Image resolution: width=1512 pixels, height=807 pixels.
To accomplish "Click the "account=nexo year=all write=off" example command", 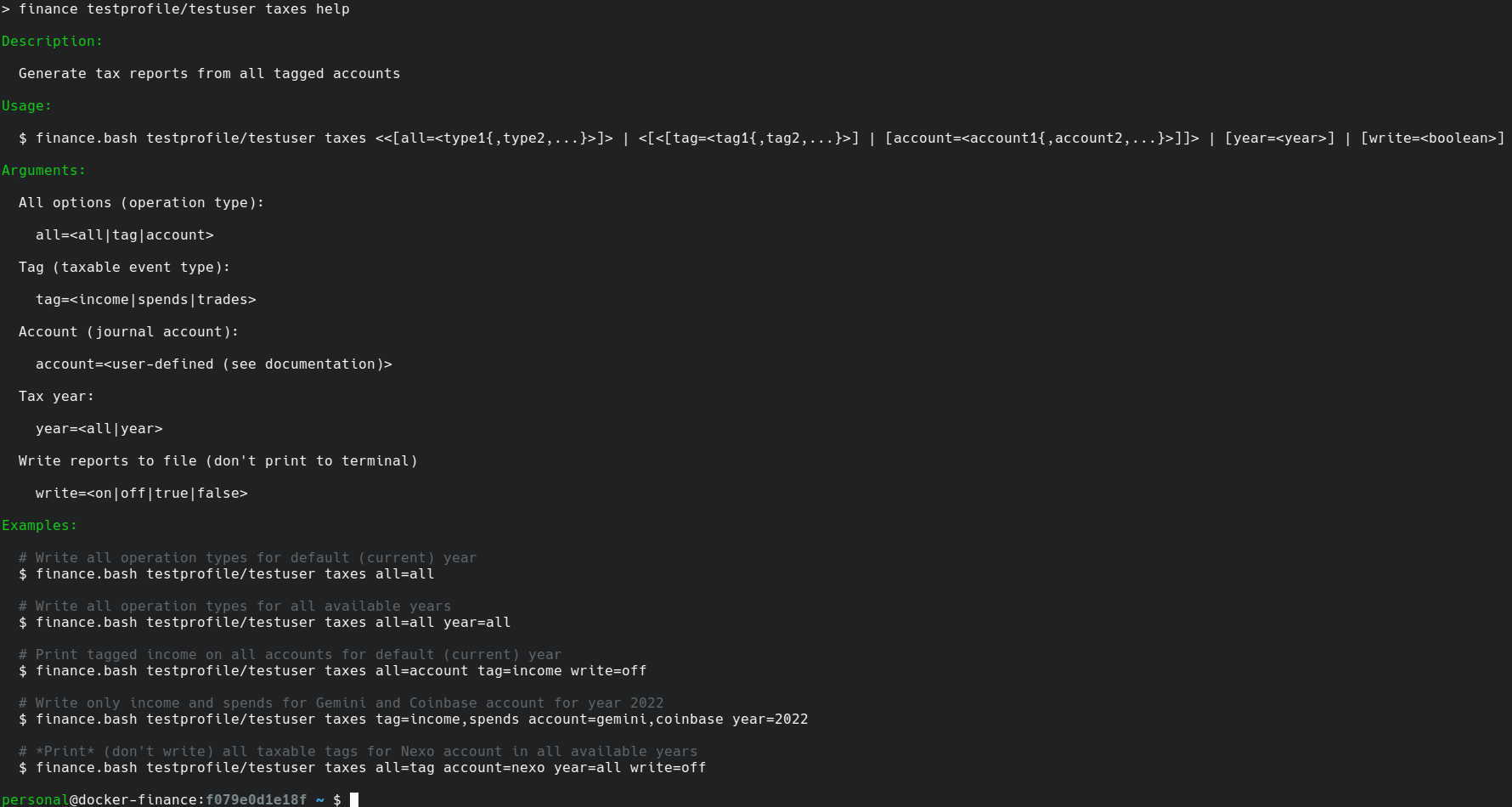I will 574,768.
